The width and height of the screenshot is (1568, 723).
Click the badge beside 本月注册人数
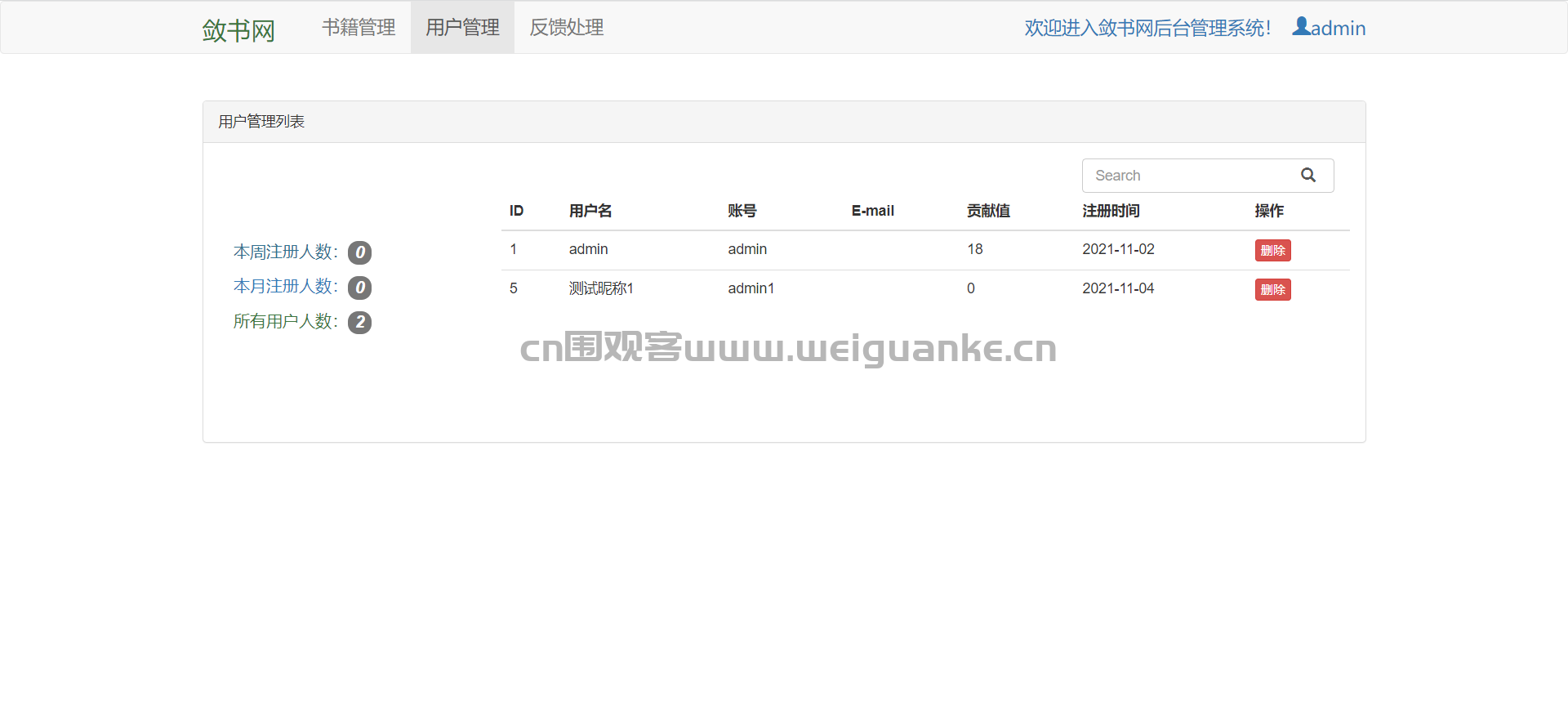(x=359, y=288)
